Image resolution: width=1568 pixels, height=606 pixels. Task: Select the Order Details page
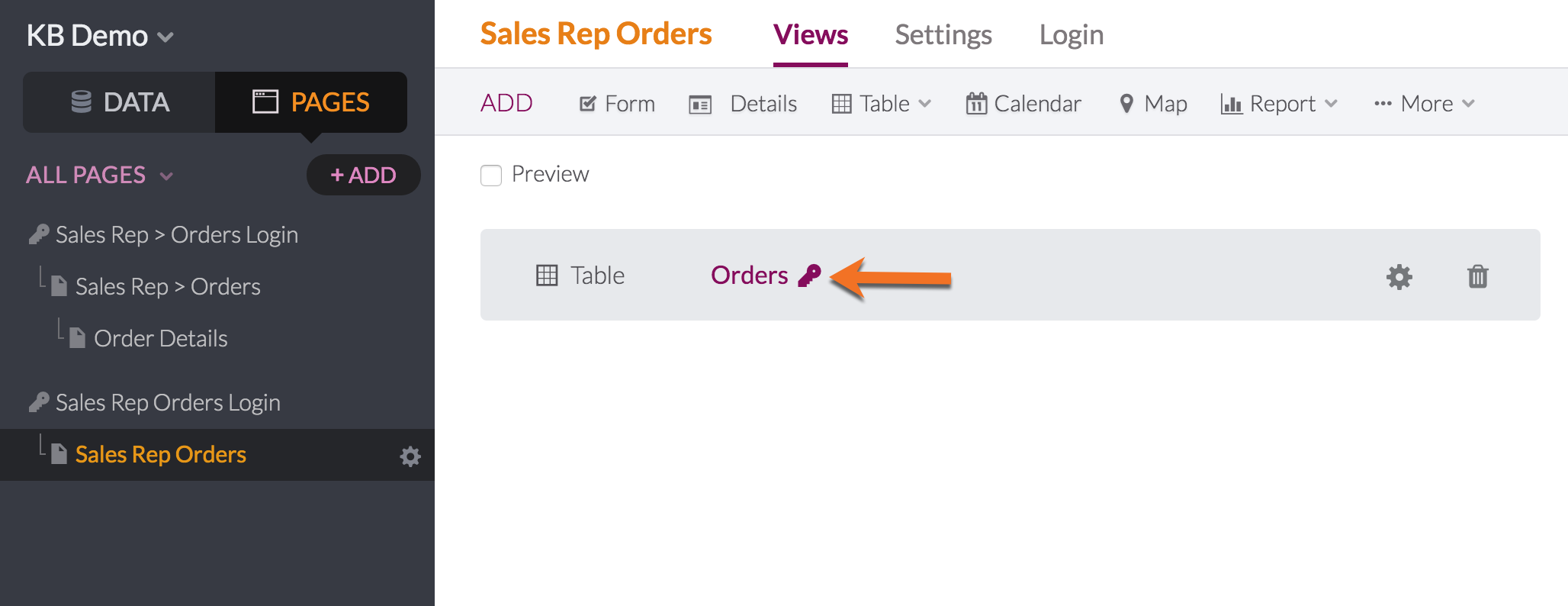click(160, 338)
